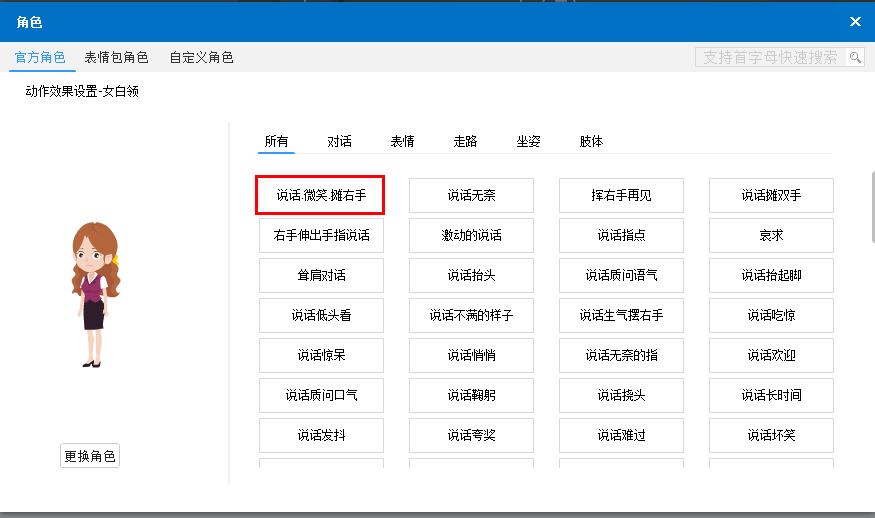Choose the 说话不满的样子 action
Viewport: 875px width, 518px height.
click(x=472, y=315)
